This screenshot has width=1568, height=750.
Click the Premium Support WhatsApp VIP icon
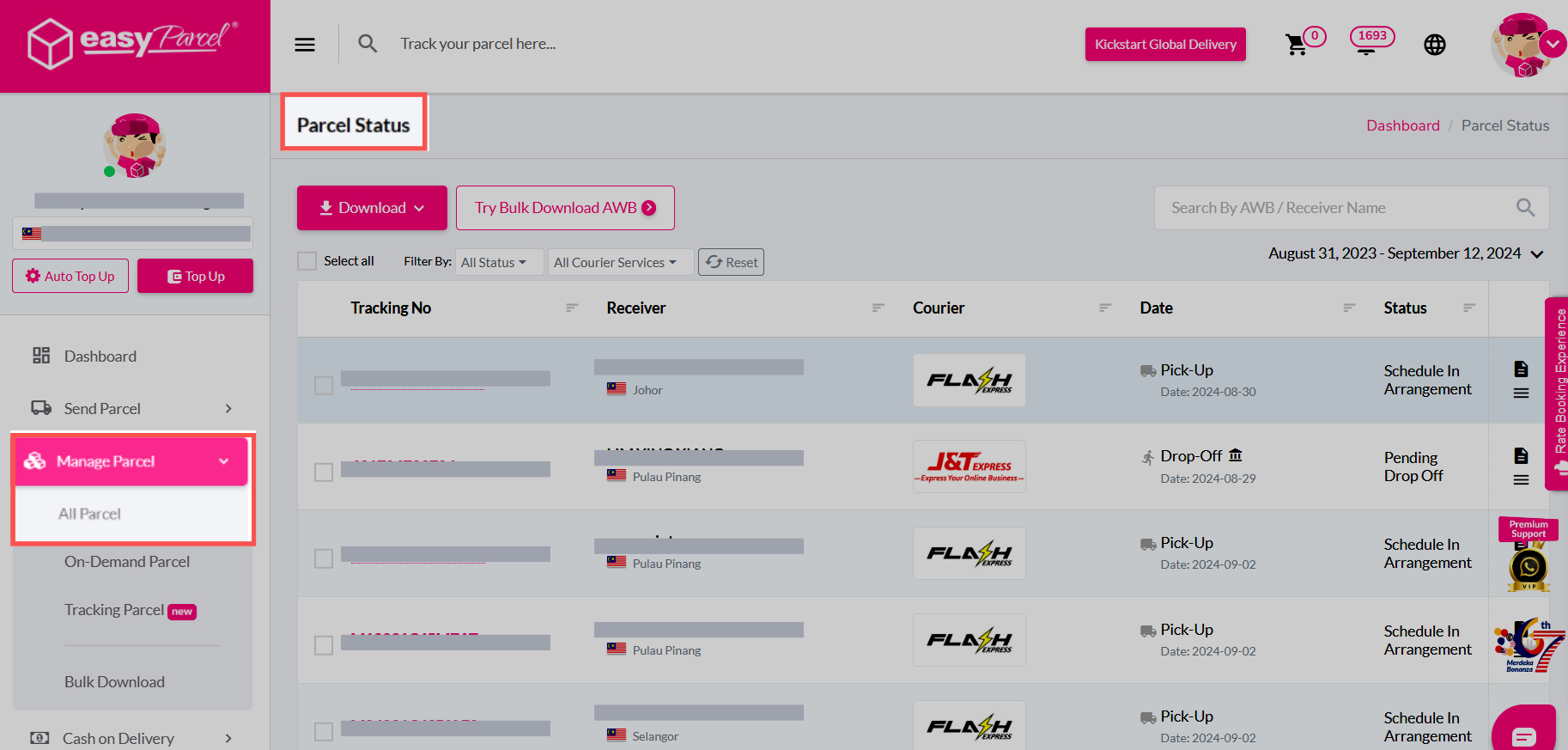1528,555
